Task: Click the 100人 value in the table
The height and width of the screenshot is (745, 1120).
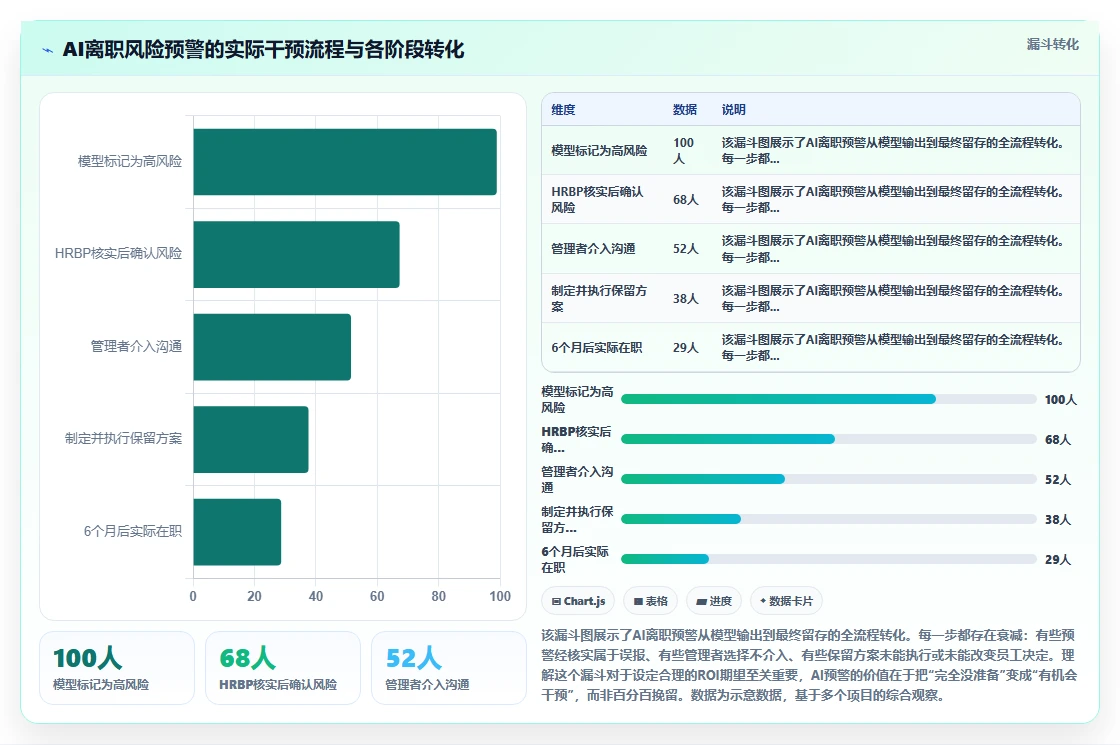Action: [x=684, y=151]
